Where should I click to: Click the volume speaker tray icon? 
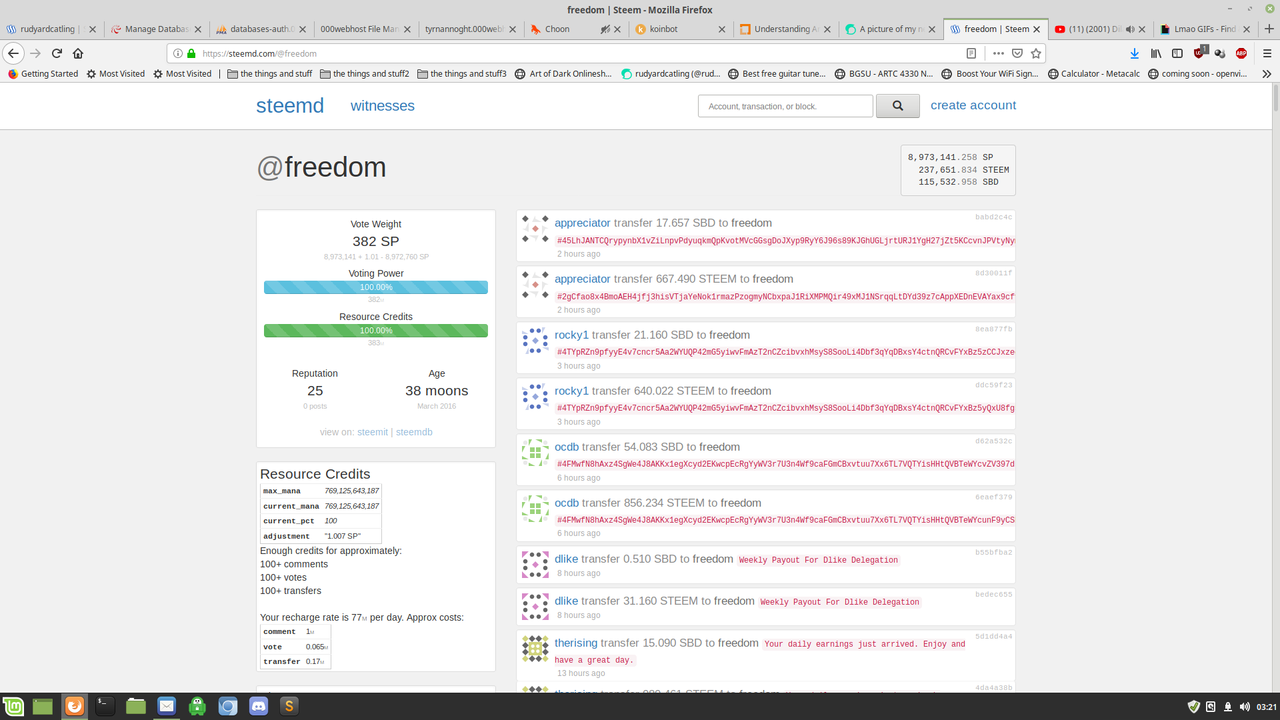pyautogui.click(x=1245, y=706)
